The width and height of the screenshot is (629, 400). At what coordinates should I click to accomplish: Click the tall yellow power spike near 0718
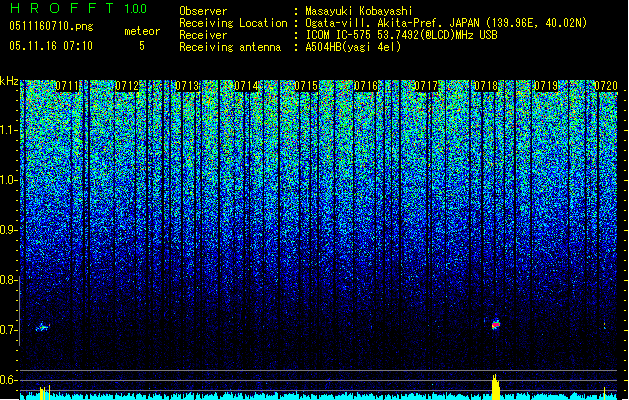(496, 387)
